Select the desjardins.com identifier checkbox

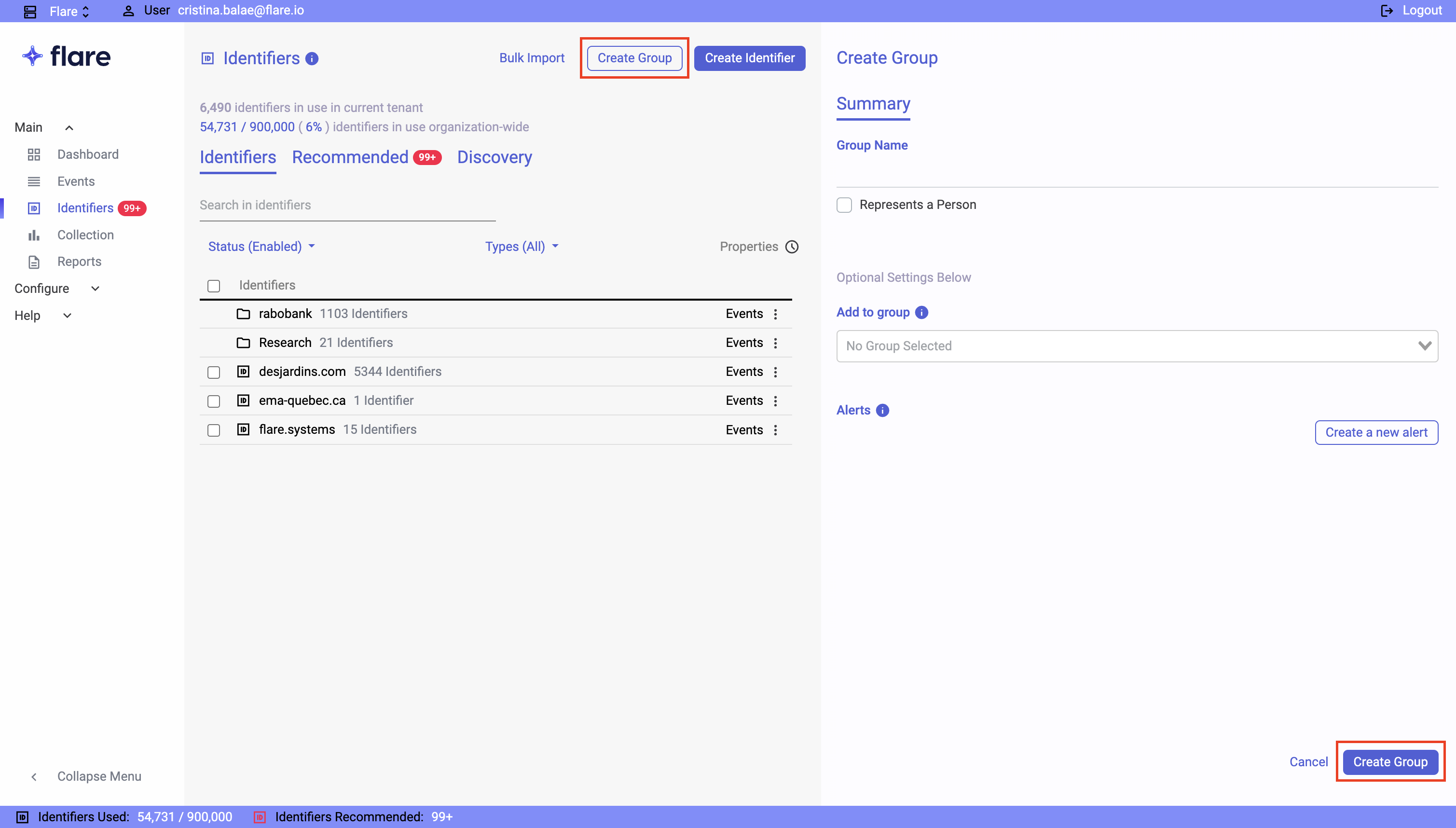[214, 372]
